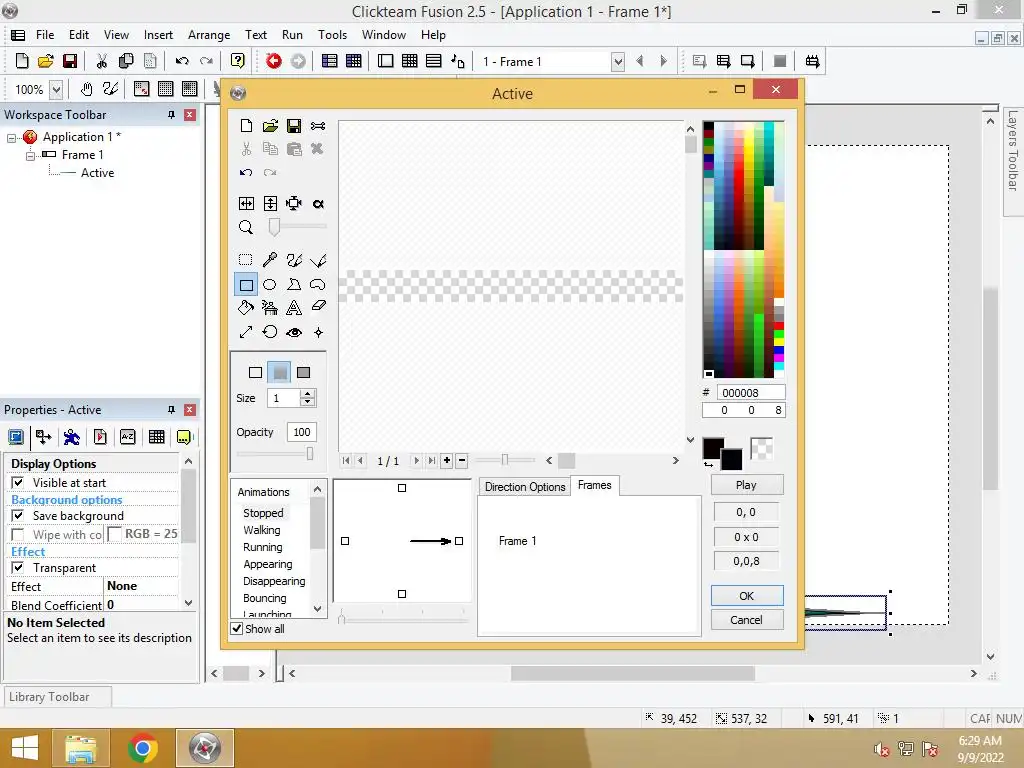The image size is (1024, 768).
Task: Click the Rotate tool icon
Action: pyautogui.click(x=270, y=332)
